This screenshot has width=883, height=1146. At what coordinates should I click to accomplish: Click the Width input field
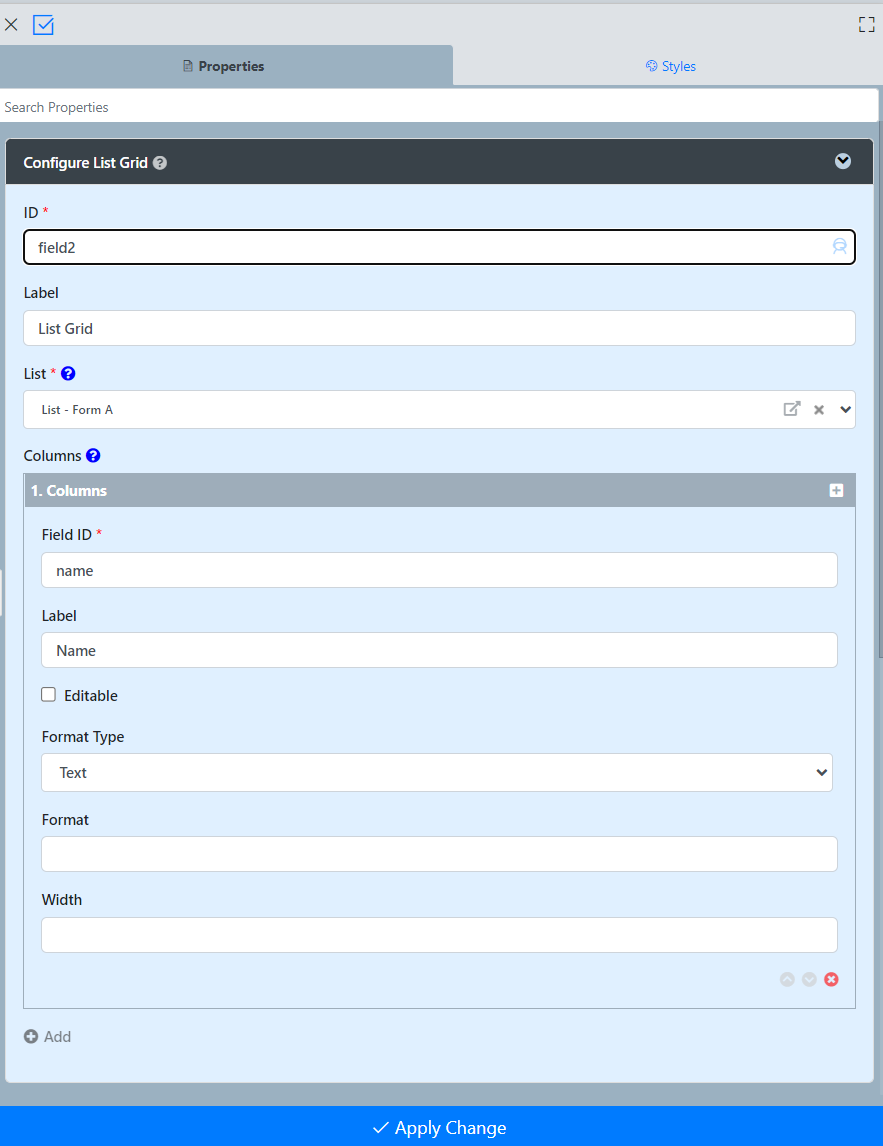click(x=439, y=935)
